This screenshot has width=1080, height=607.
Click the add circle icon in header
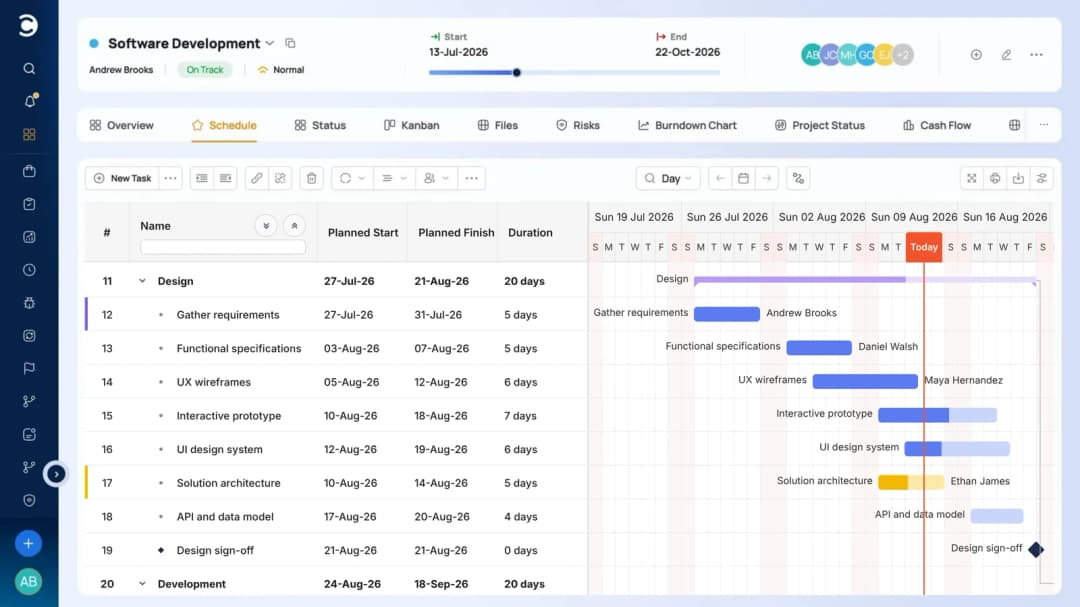(976, 54)
